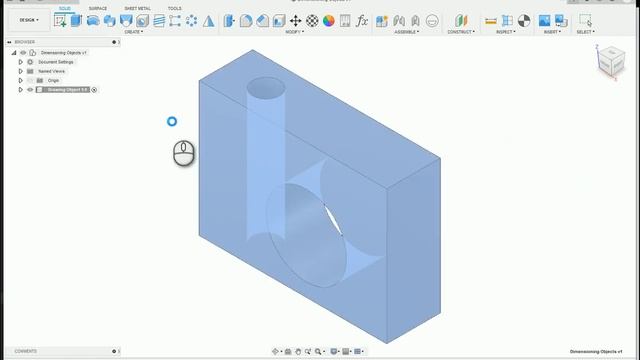Select the Fillet tool
The height and width of the screenshot is (360, 640).
[x=246, y=20]
